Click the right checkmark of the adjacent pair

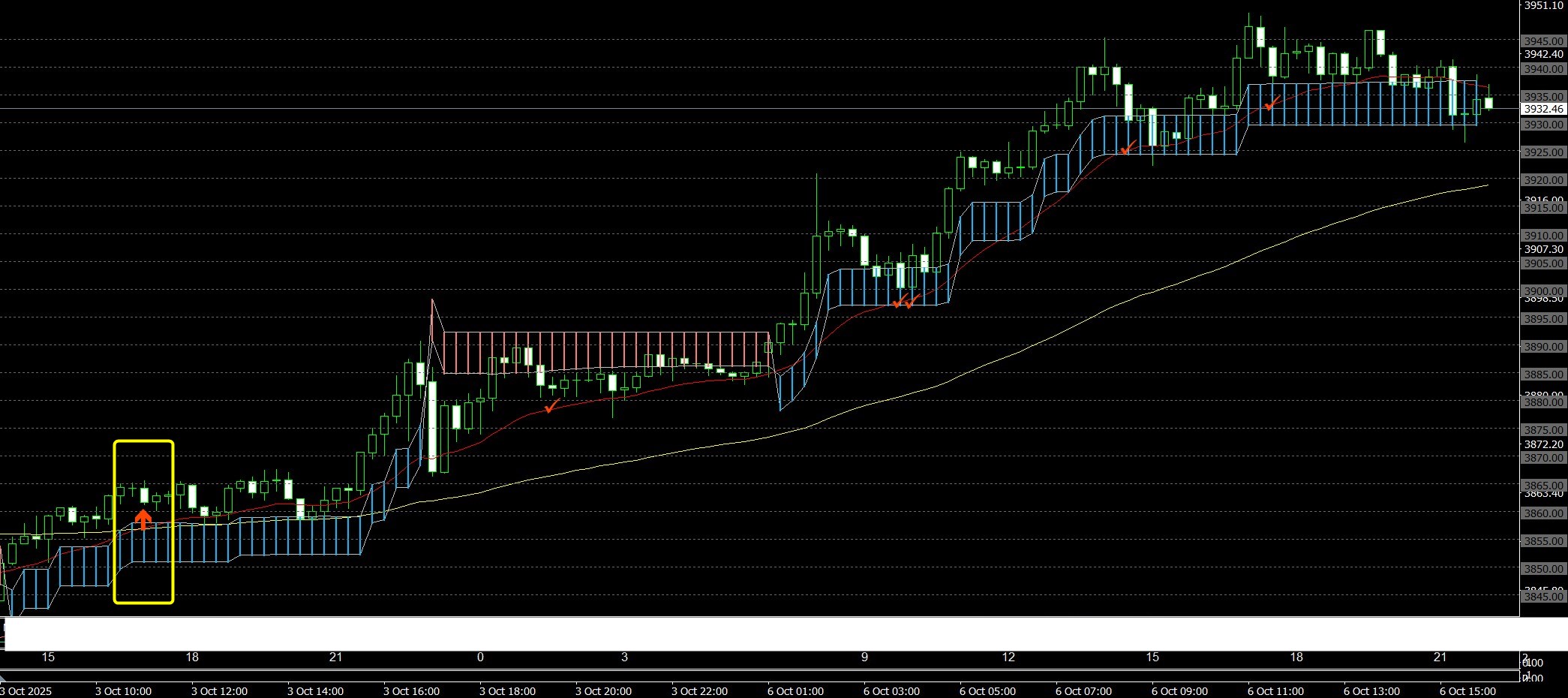point(912,302)
